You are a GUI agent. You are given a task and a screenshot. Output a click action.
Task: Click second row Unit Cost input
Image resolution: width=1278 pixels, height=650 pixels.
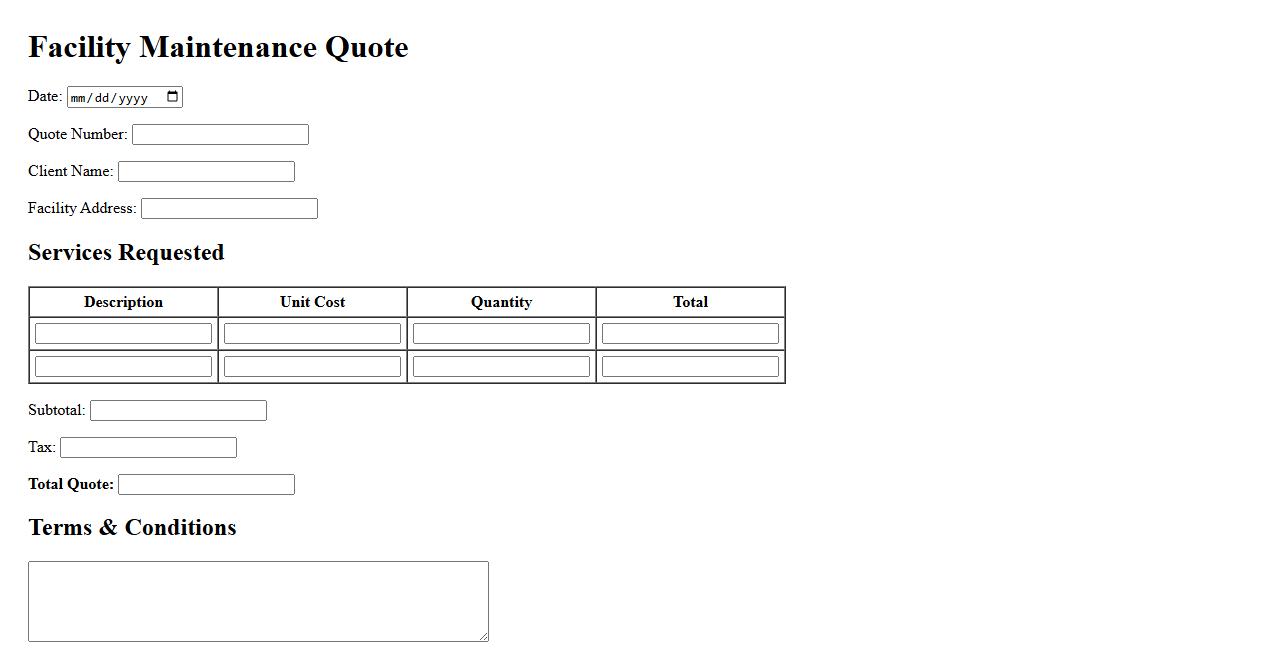pos(312,366)
